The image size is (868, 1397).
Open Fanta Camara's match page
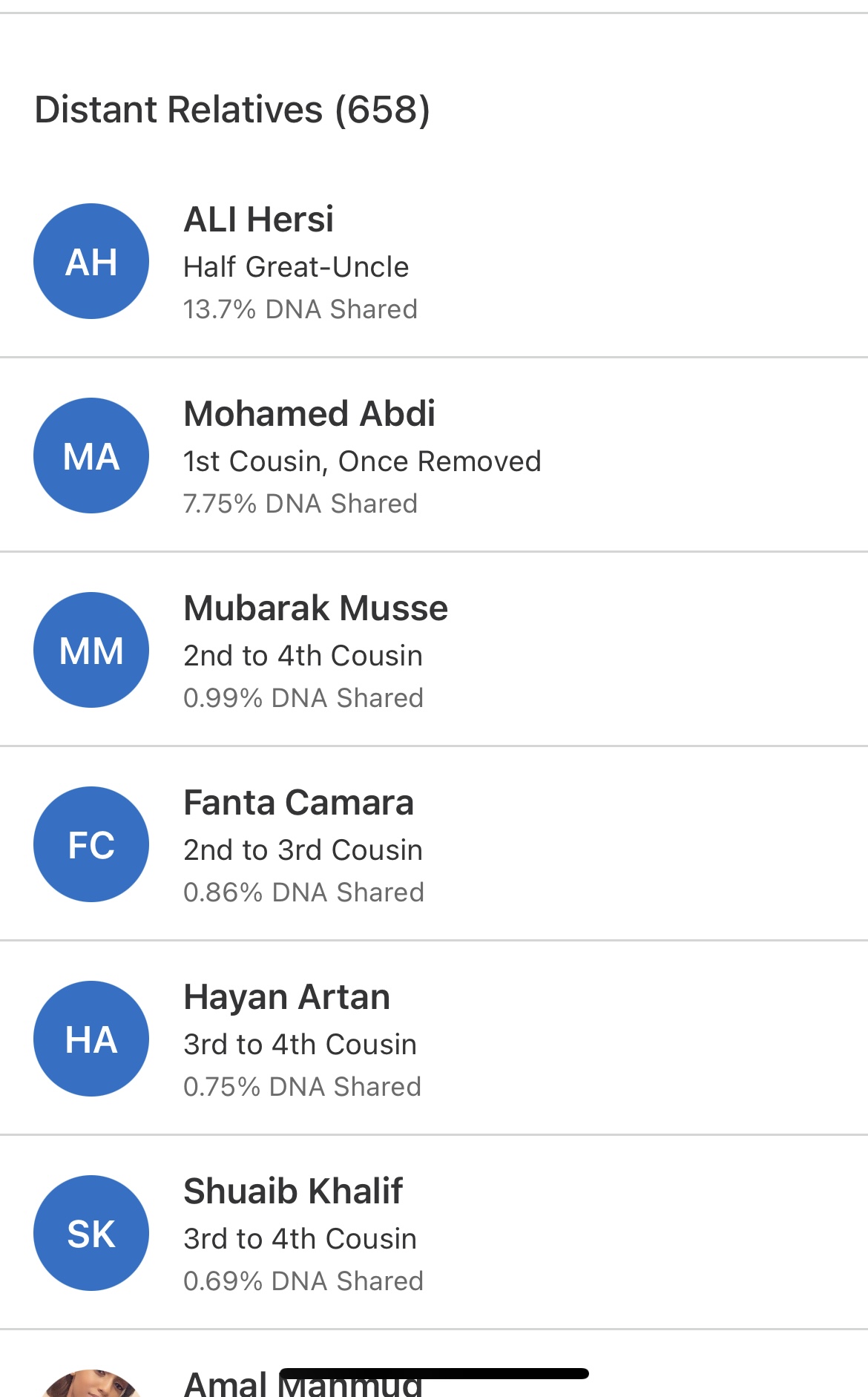pos(298,803)
